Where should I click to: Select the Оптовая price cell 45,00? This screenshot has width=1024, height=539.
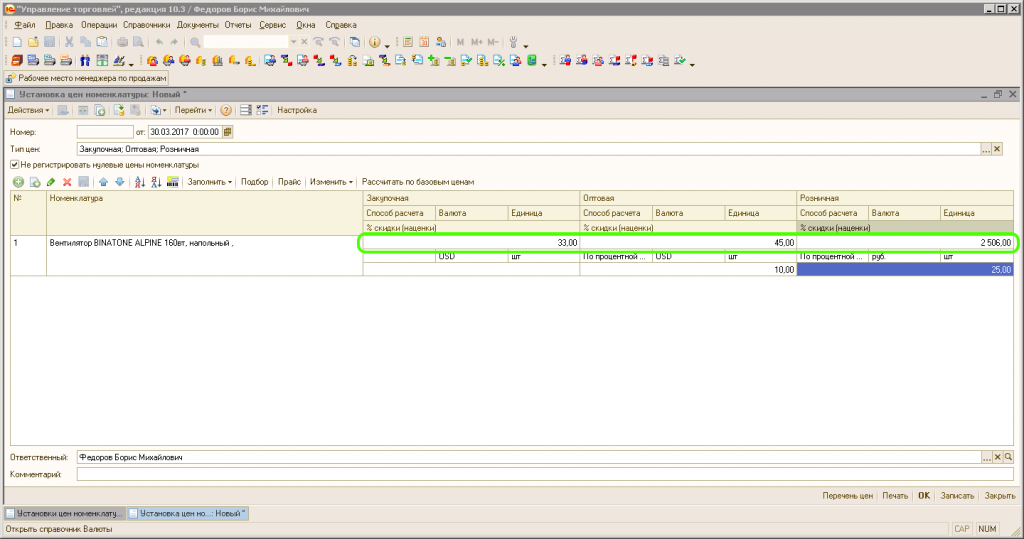(688, 243)
